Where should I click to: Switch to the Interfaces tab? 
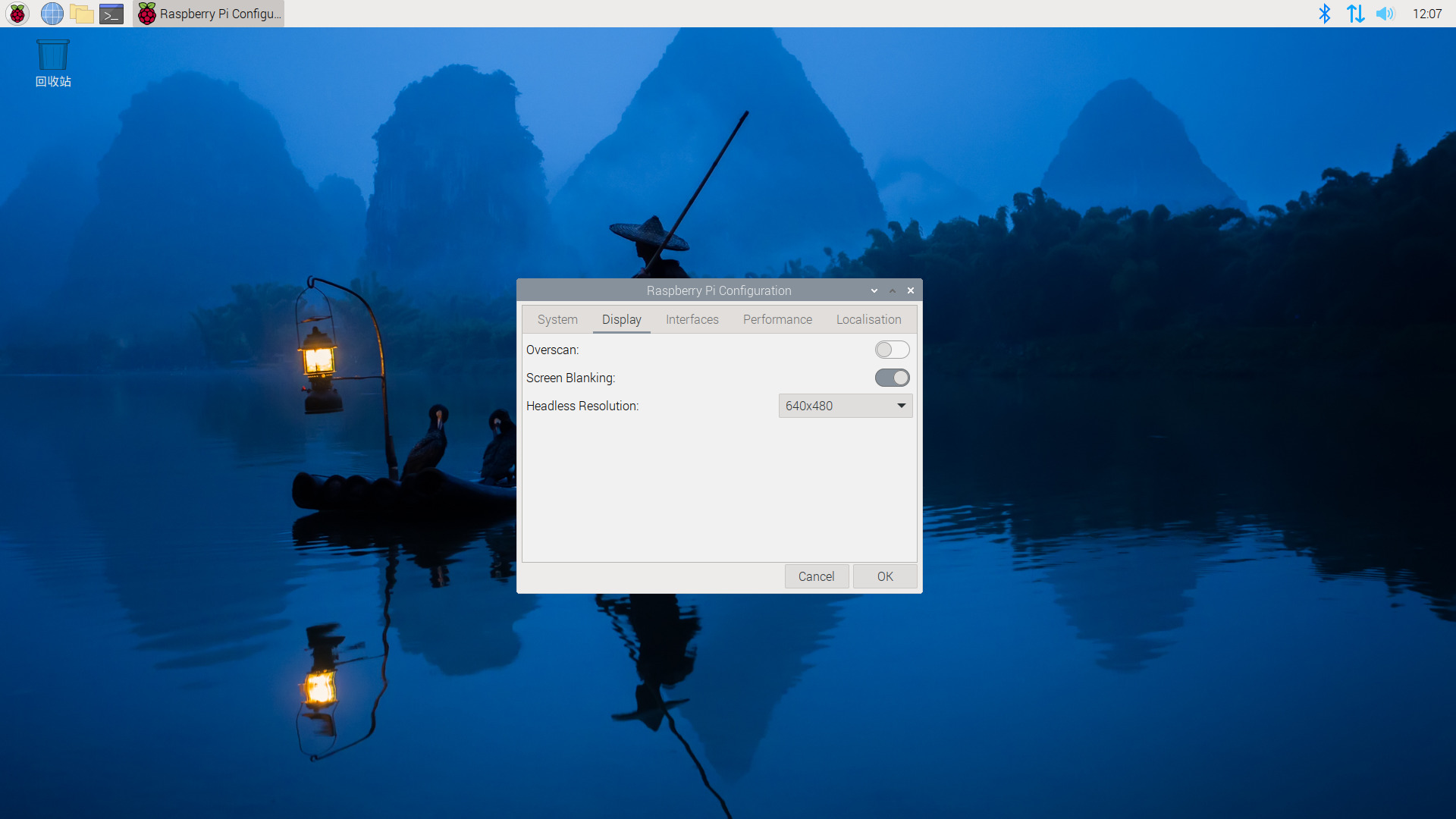(692, 319)
